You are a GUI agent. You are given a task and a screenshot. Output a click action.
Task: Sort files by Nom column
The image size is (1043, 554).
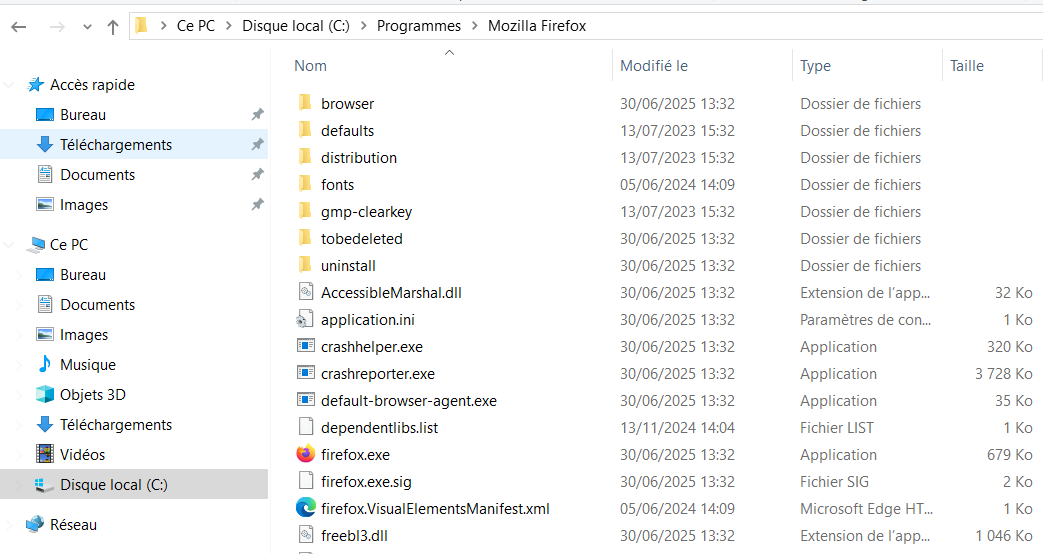coord(311,66)
